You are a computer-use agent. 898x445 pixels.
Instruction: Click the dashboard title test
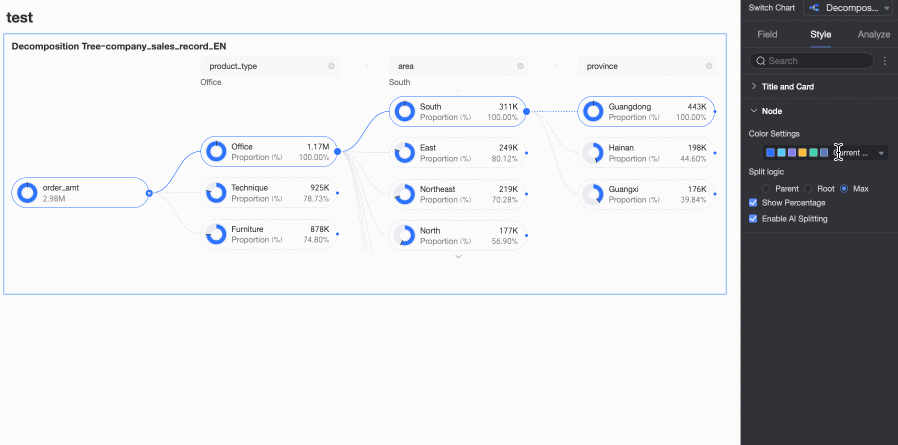tap(19, 18)
